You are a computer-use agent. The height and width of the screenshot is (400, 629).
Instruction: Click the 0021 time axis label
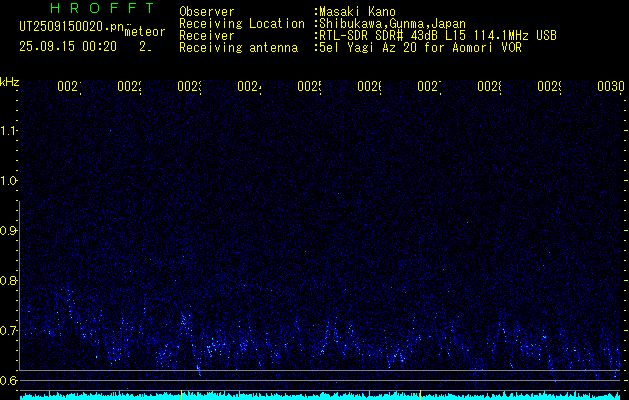tap(69, 86)
